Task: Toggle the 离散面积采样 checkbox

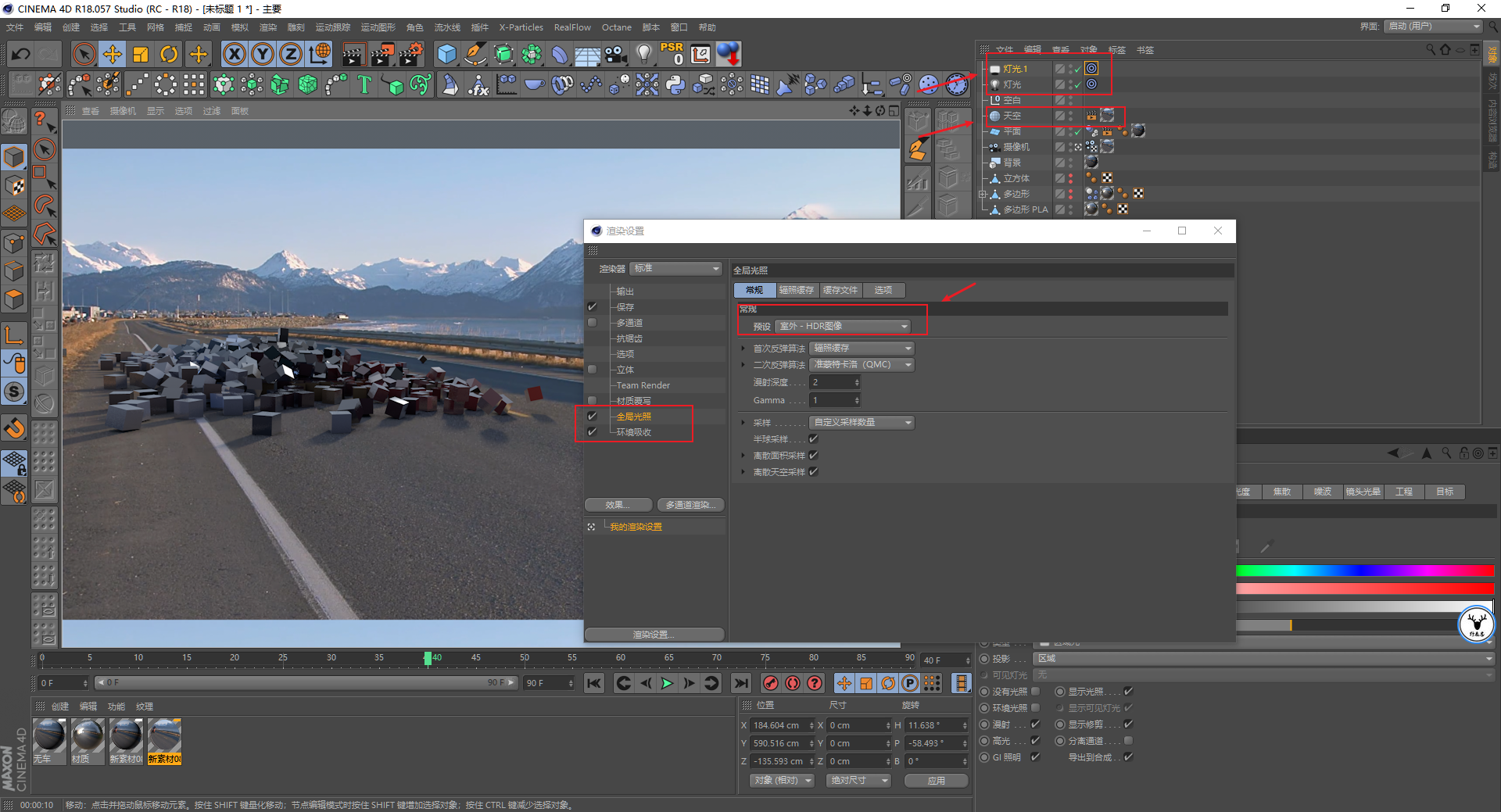Action: (x=813, y=456)
